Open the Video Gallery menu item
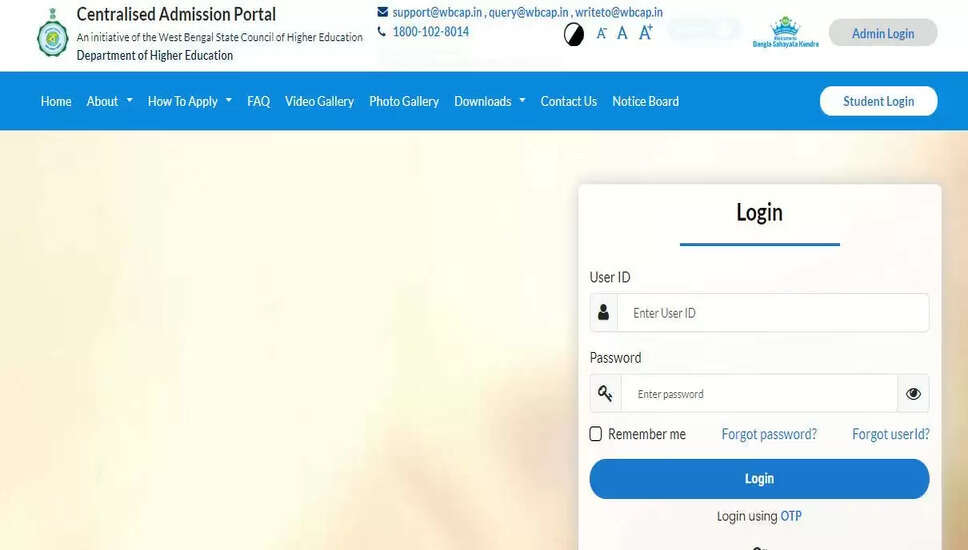This screenshot has width=968, height=550. point(319,101)
